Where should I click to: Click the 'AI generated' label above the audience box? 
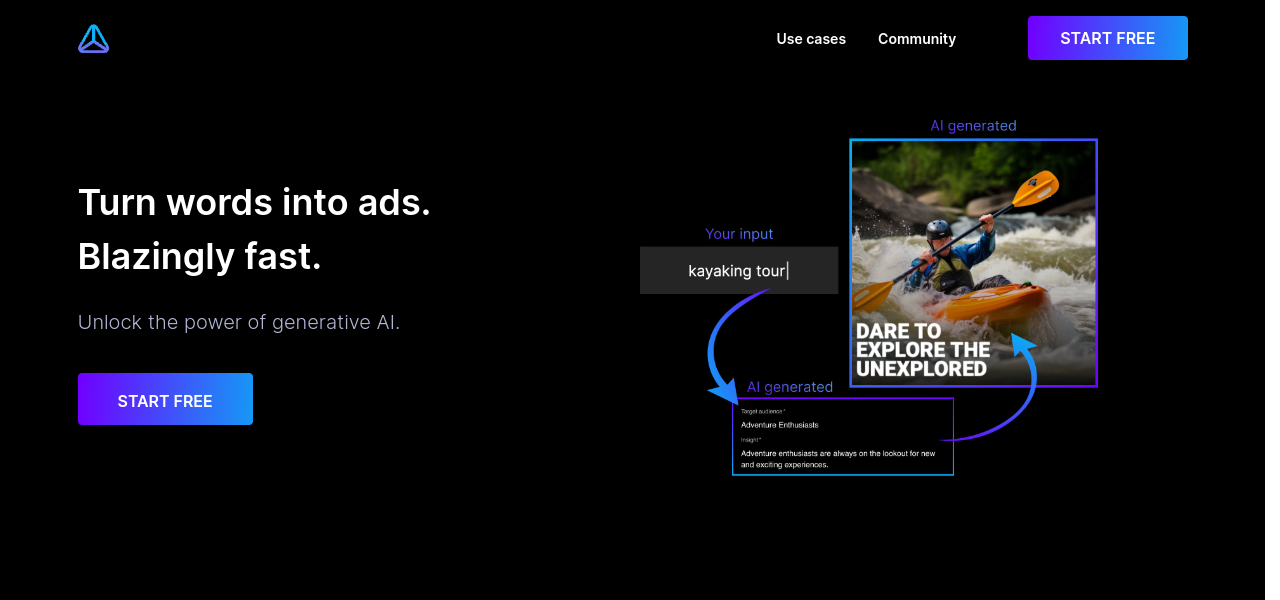click(789, 387)
